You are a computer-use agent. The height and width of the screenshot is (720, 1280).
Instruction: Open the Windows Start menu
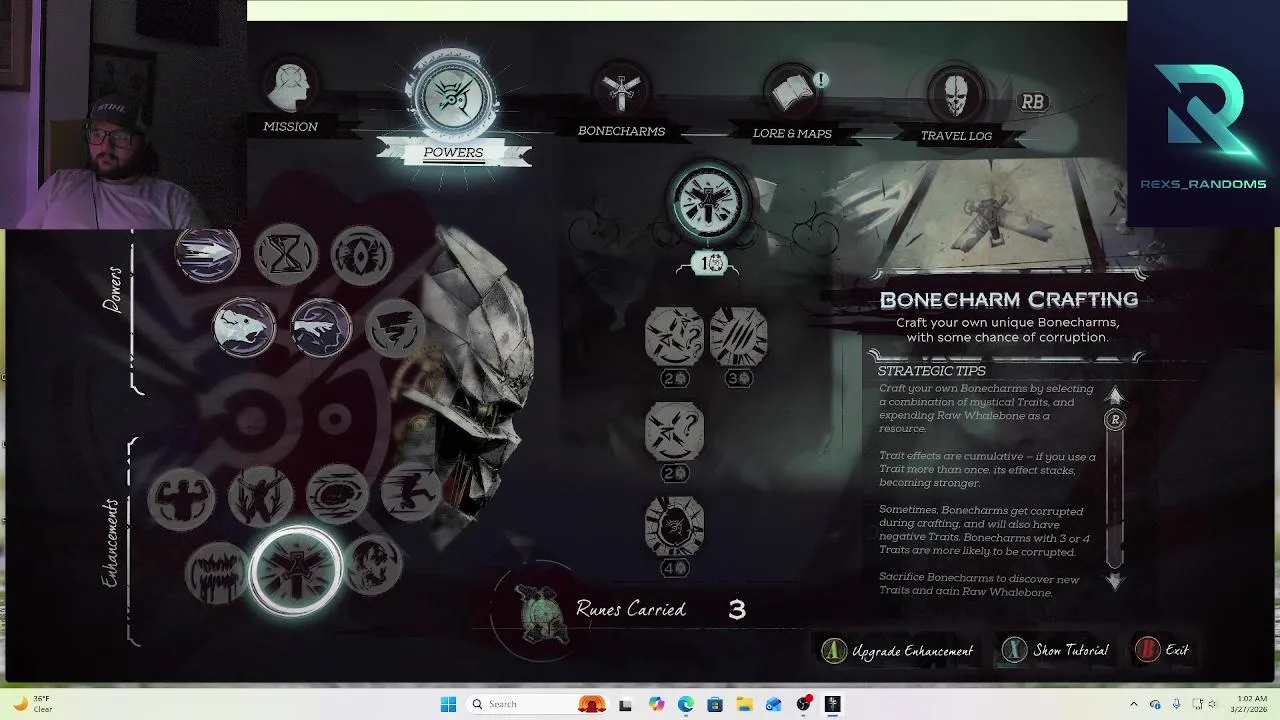(449, 704)
